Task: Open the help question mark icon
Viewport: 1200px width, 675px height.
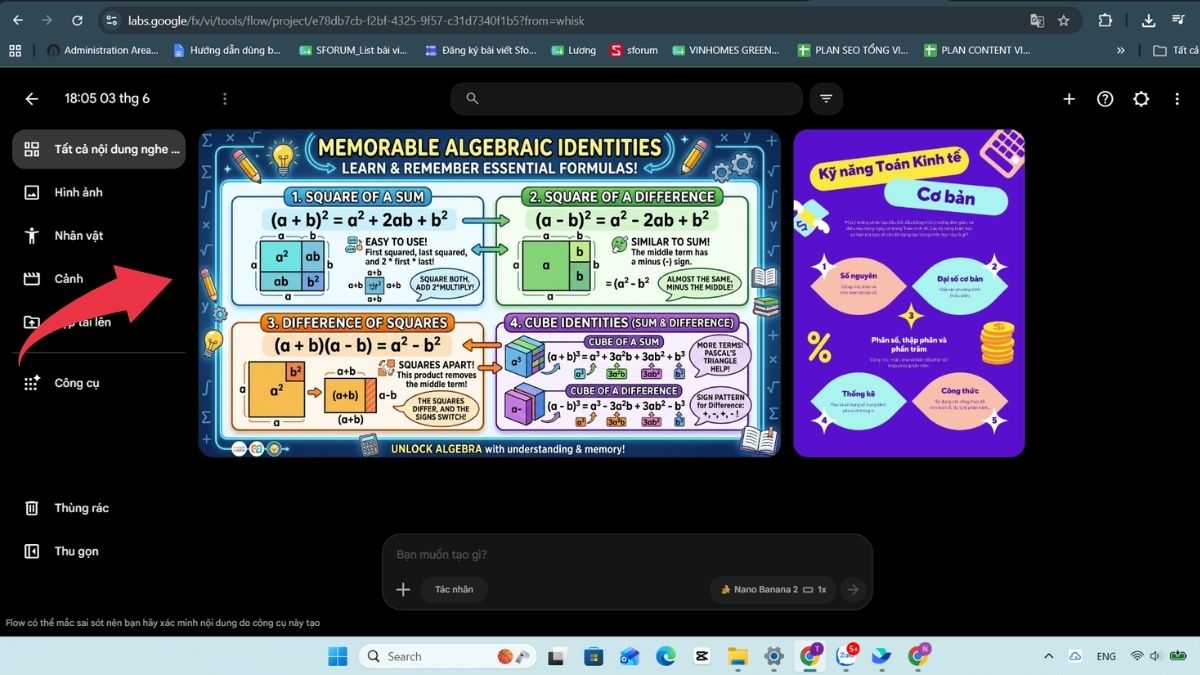Action: click(1105, 99)
